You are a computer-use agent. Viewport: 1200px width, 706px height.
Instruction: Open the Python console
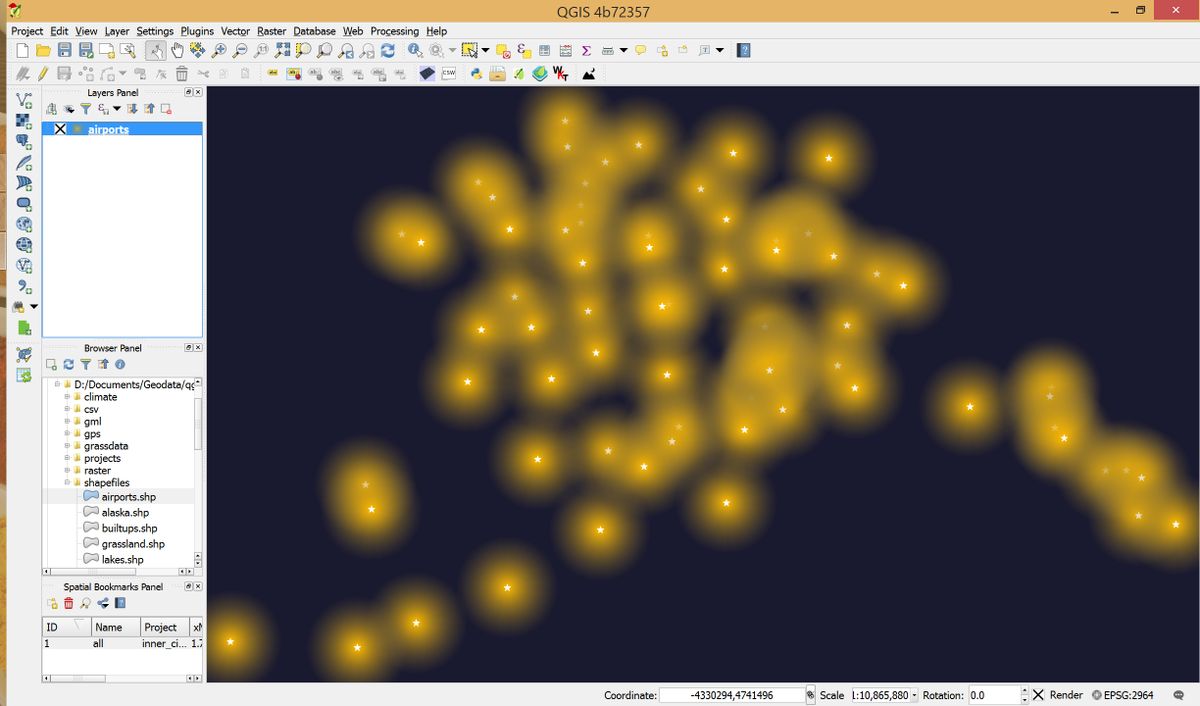point(476,74)
